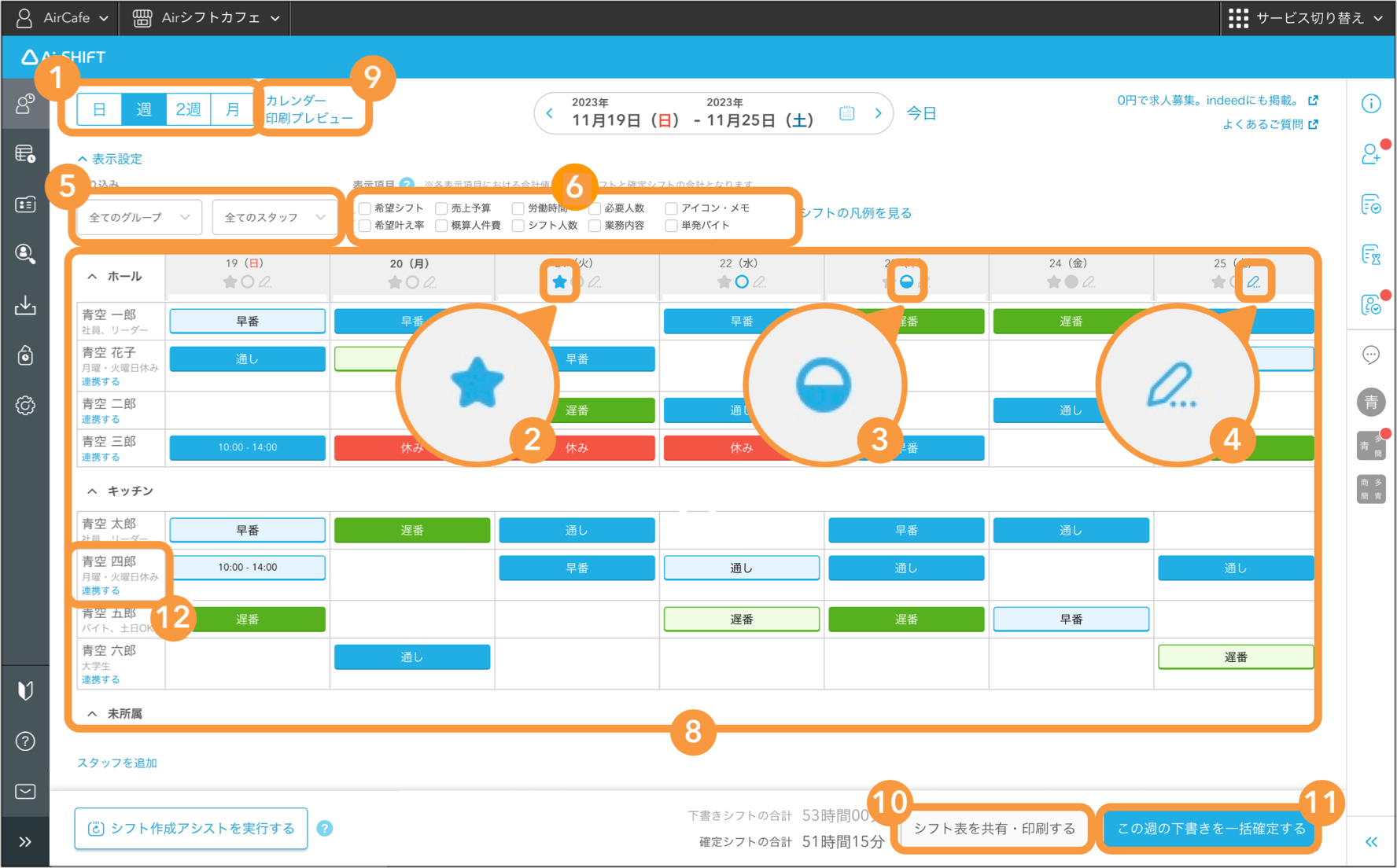Check the アイコン・メモ checkbox
This screenshot has height=868, width=1397.
tap(672, 208)
